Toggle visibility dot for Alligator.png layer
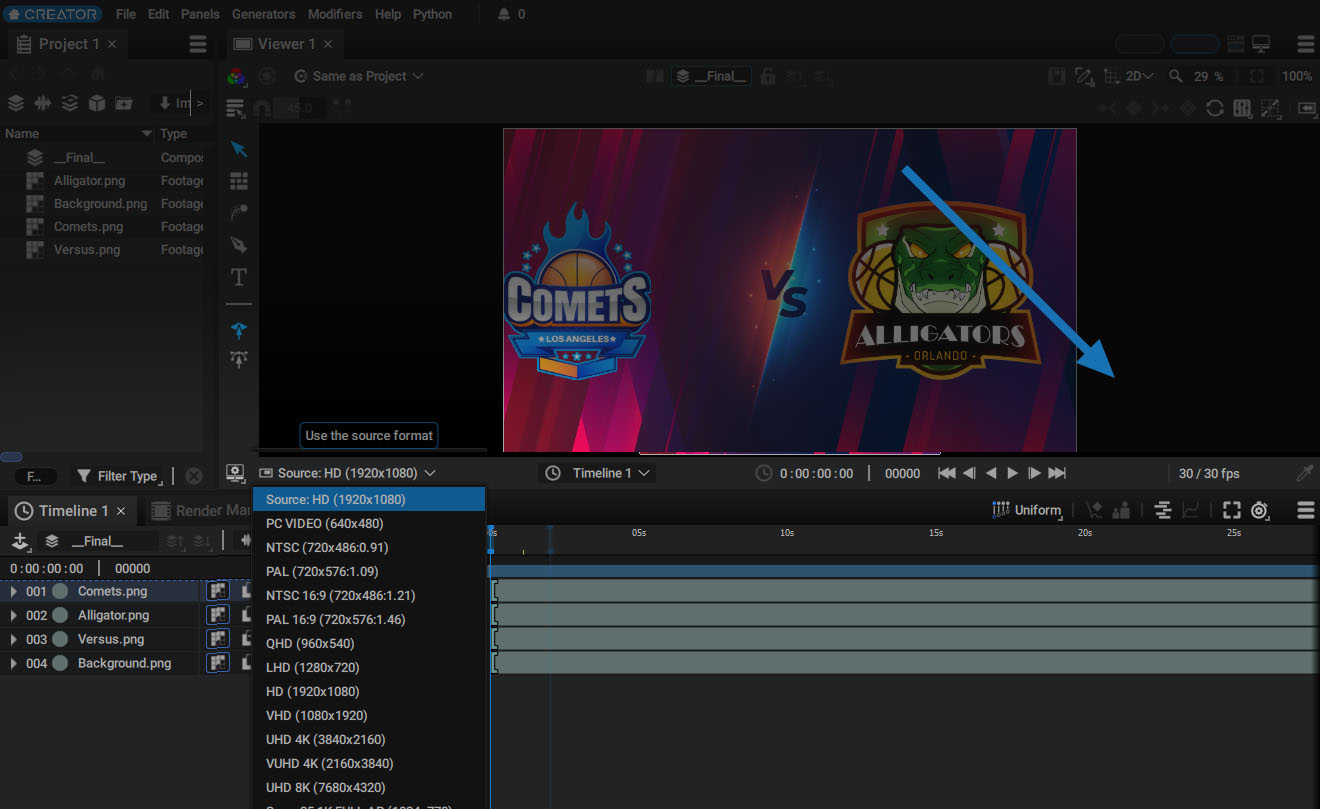This screenshot has width=1320, height=809. pos(60,615)
